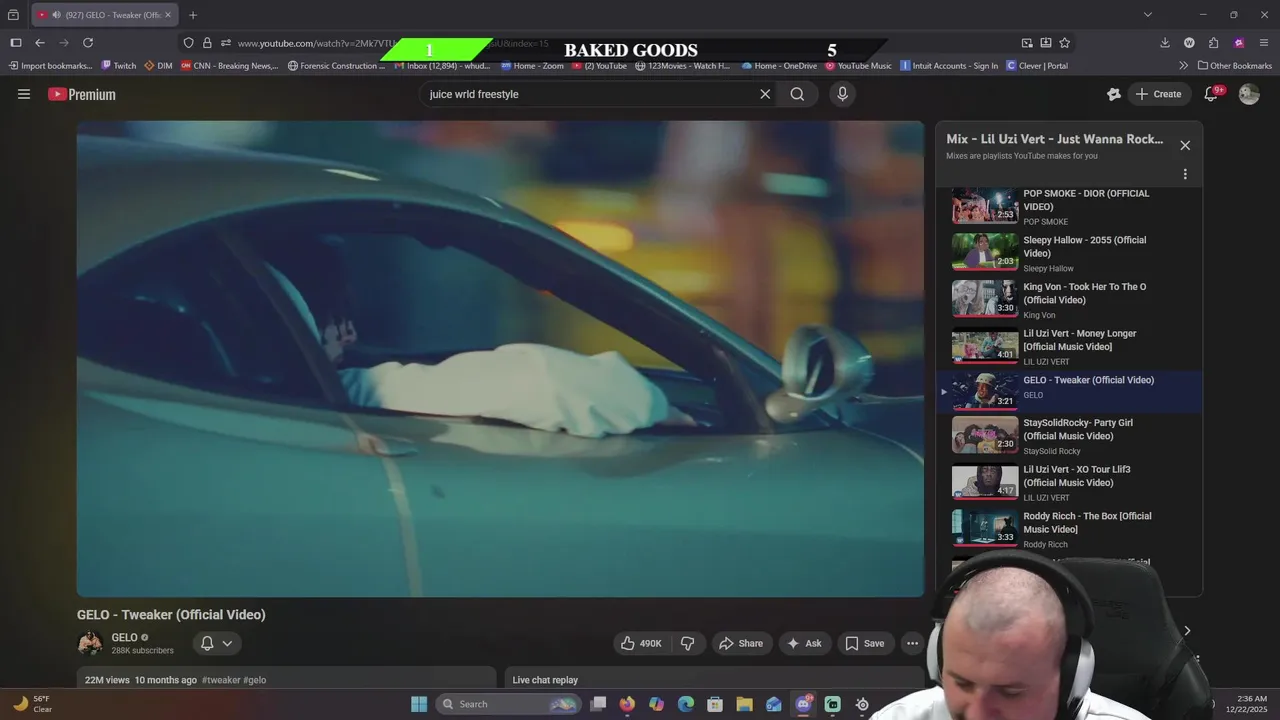Open browser downloads panel
Screen dimensions: 1280x720
1165,43
